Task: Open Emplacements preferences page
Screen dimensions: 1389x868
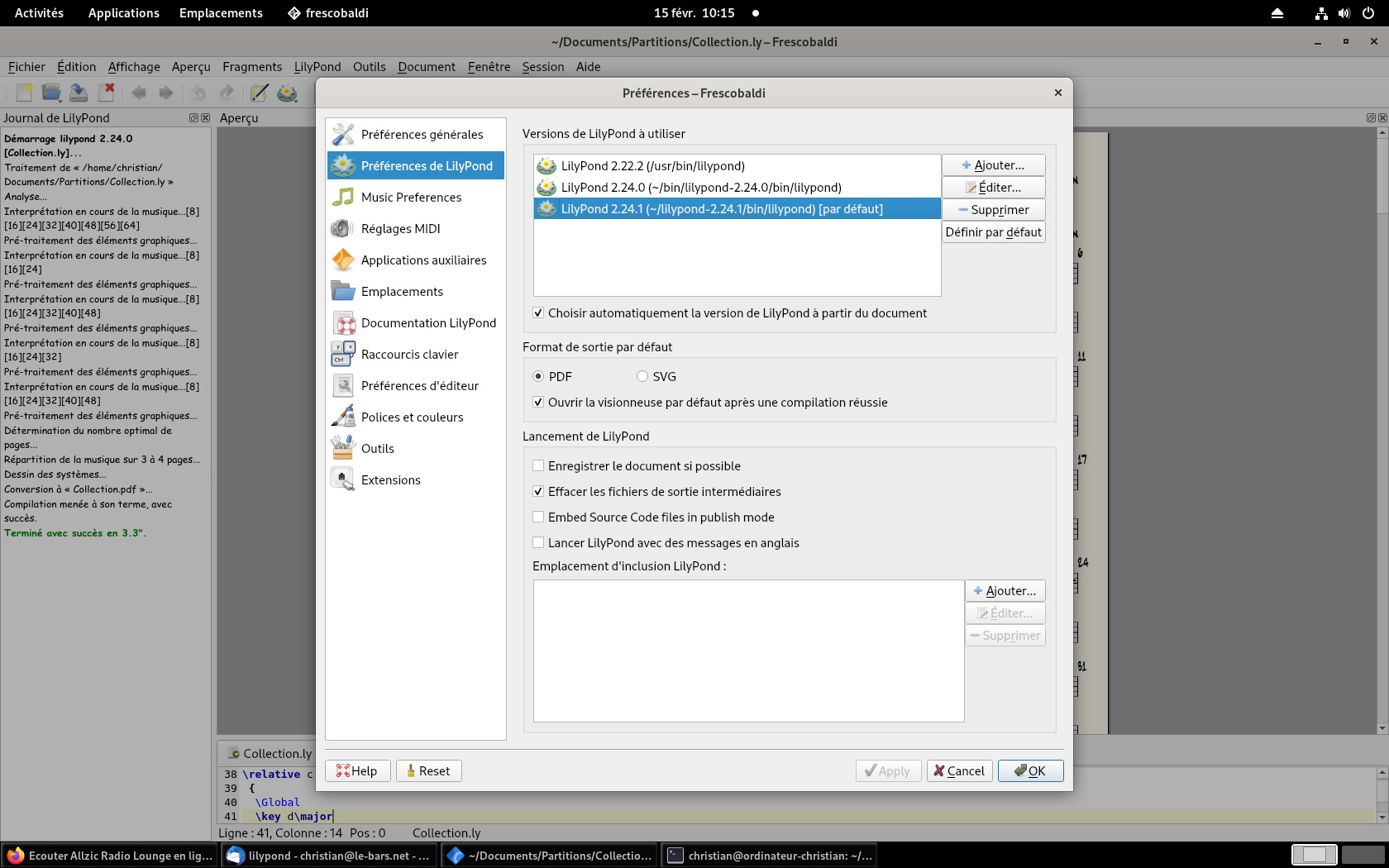Action: pos(416,291)
